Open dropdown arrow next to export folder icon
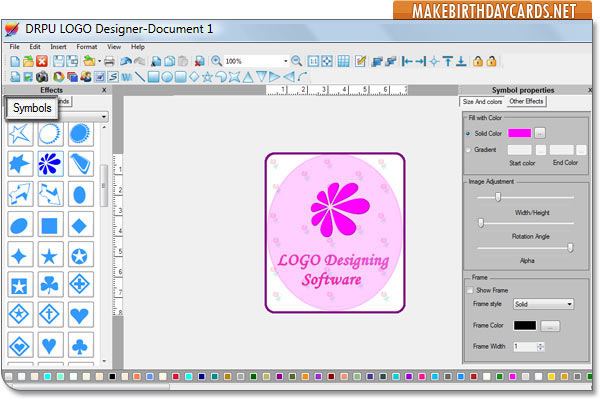Screen dimensions: 600x399 tap(99, 61)
